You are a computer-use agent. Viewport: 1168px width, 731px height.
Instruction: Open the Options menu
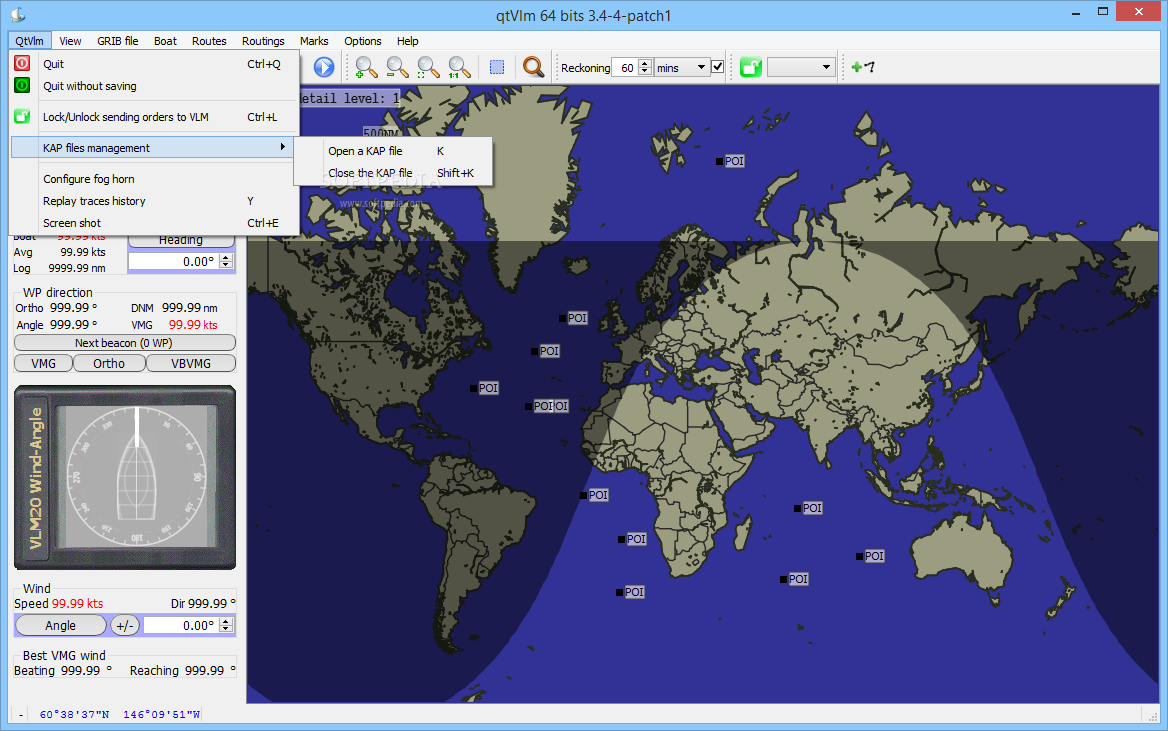pyautogui.click(x=363, y=41)
